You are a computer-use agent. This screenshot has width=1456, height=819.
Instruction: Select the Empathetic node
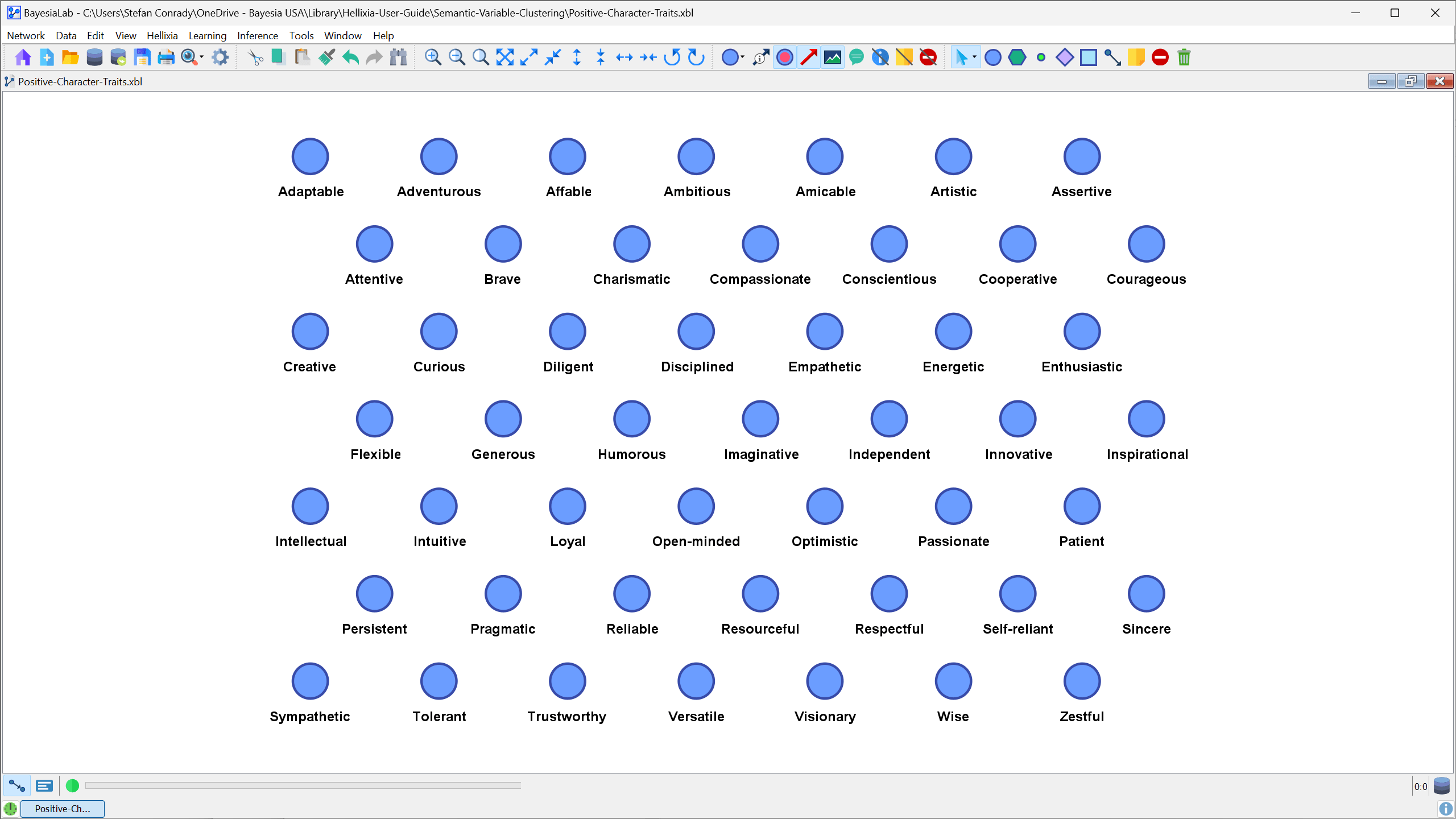pos(824,332)
